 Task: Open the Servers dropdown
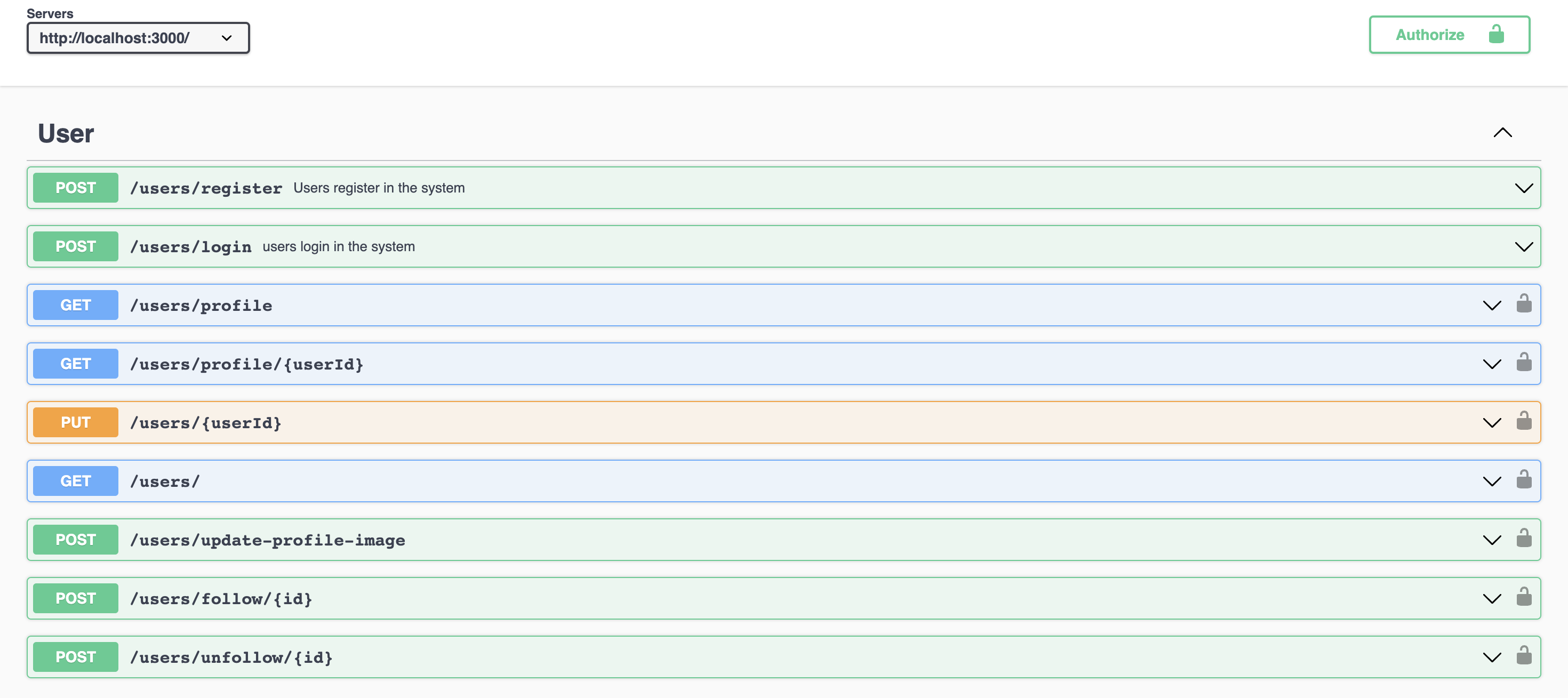click(x=138, y=38)
